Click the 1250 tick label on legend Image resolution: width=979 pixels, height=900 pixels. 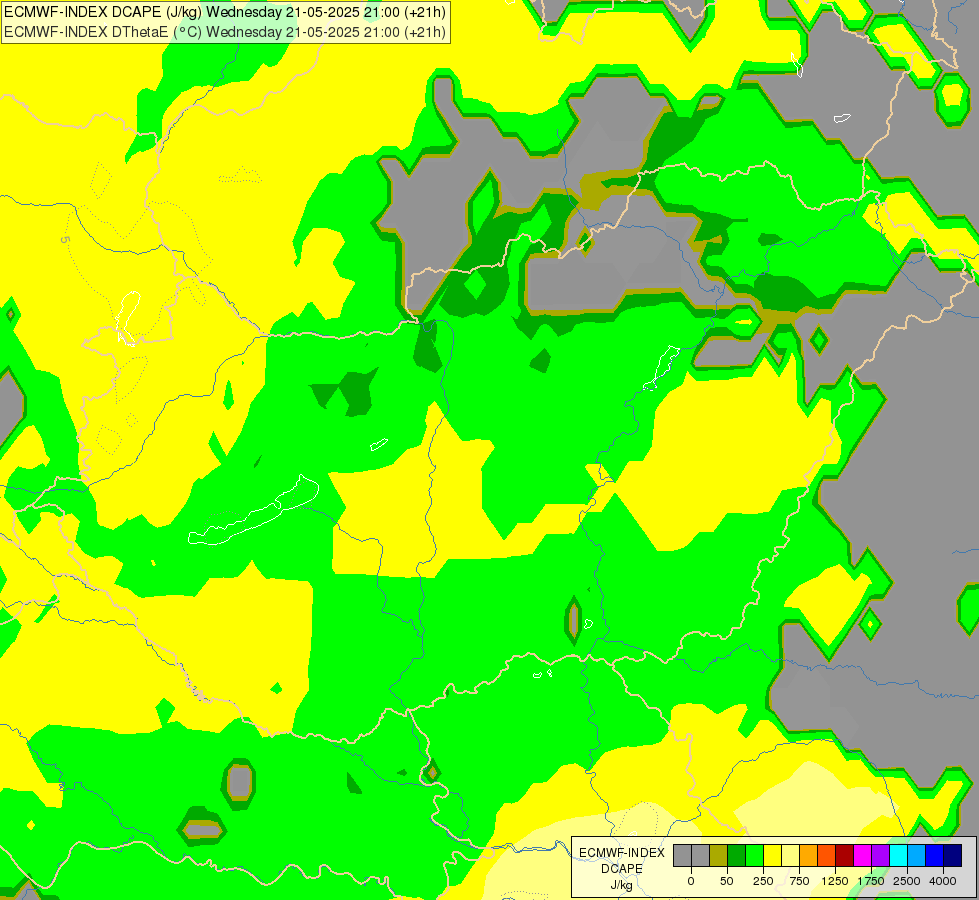835,881
